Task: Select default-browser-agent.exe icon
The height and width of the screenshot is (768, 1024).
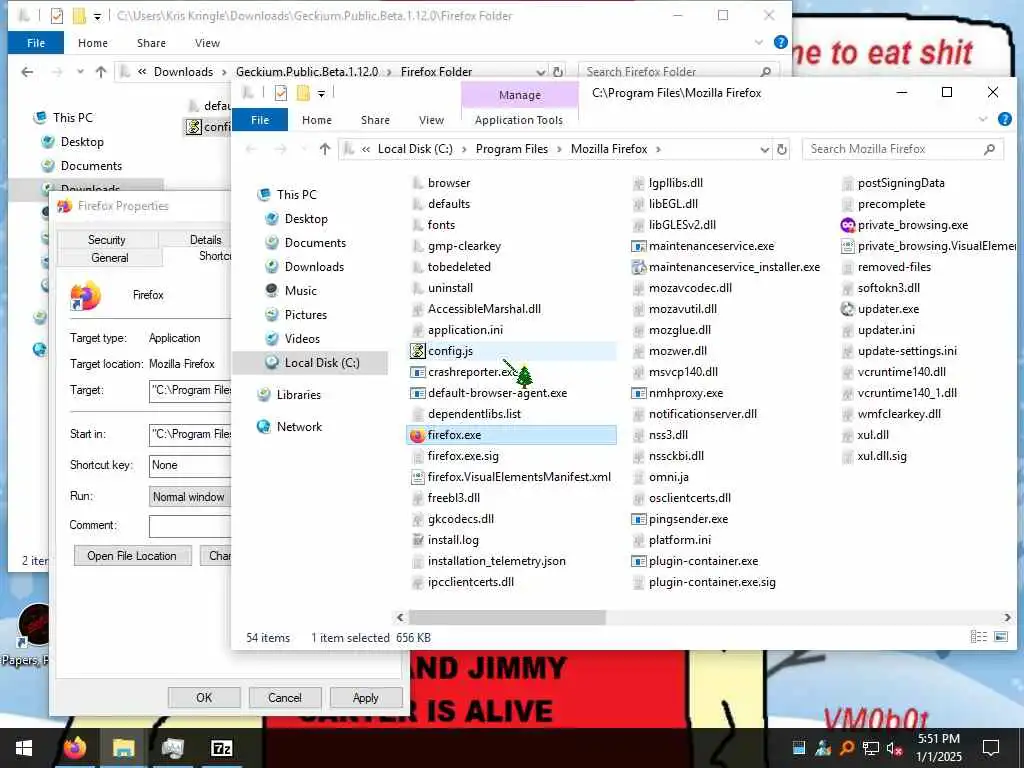Action: (417, 393)
